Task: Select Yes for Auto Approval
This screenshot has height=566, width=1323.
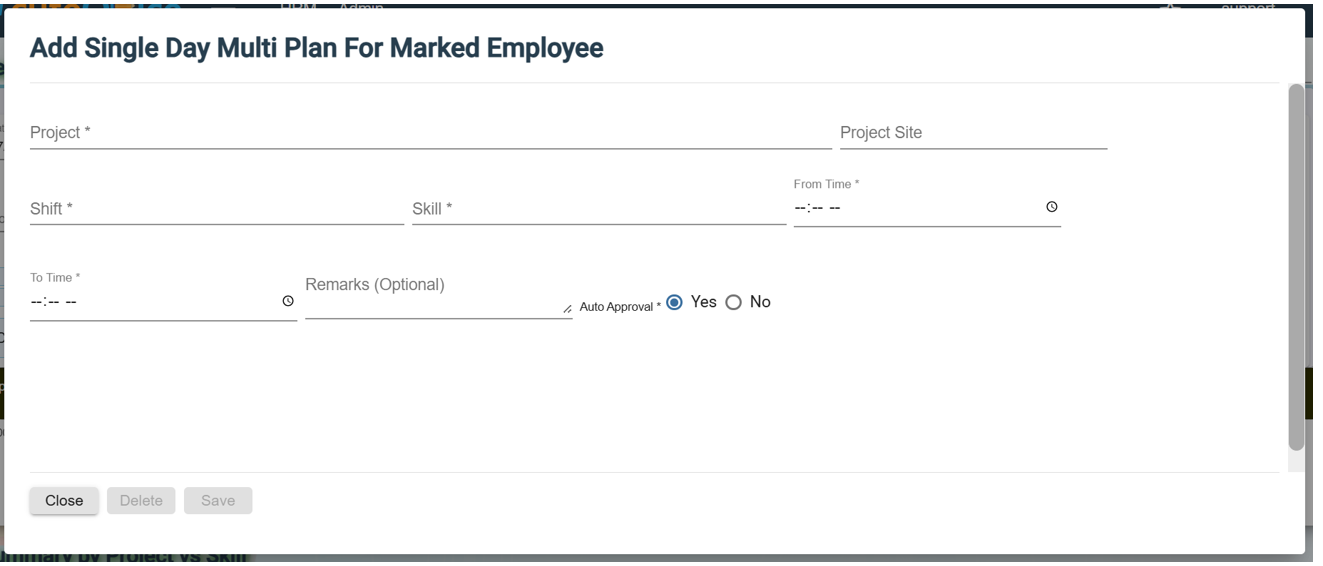Action: 674,302
